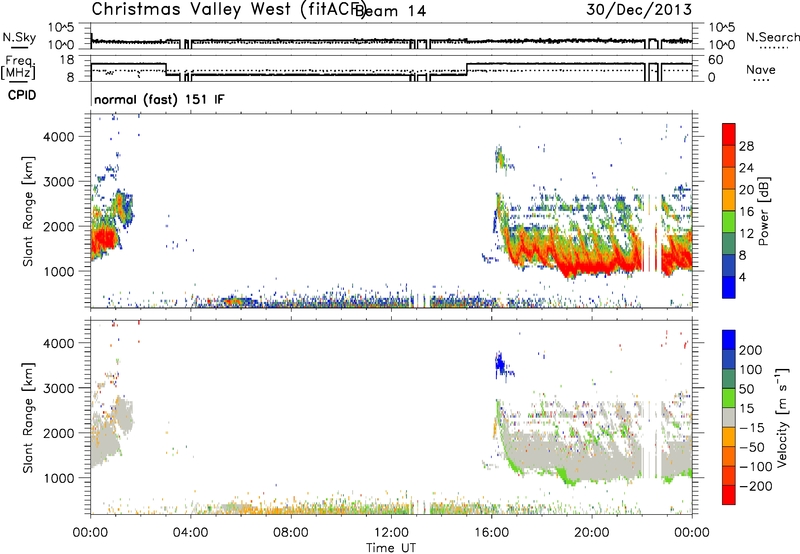The height and width of the screenshot is (554, 800).
Task: Click the "100" label on Velocity color bar
Action: [x=751, y=369]
